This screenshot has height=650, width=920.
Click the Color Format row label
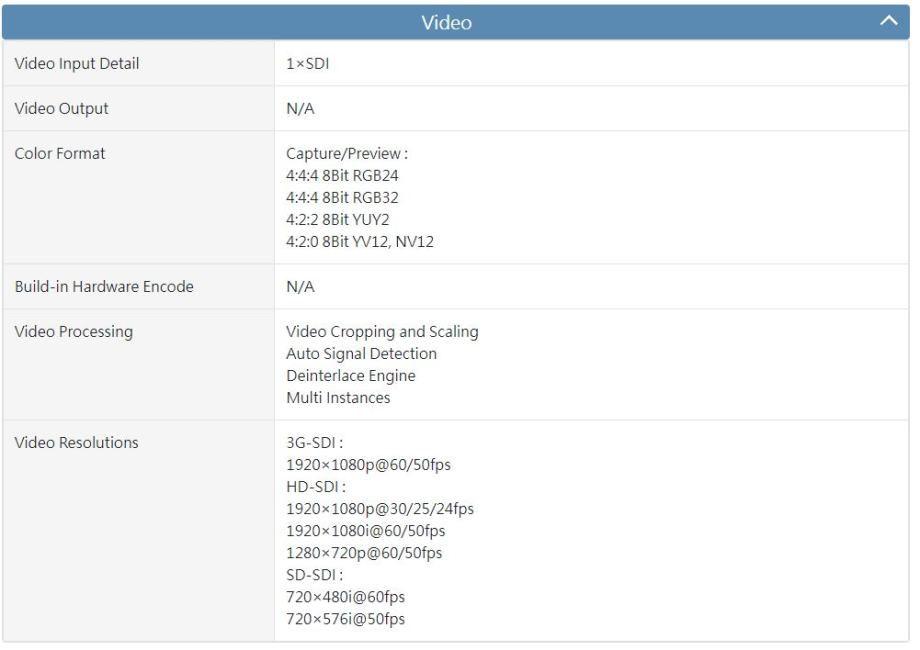[61, 154]
